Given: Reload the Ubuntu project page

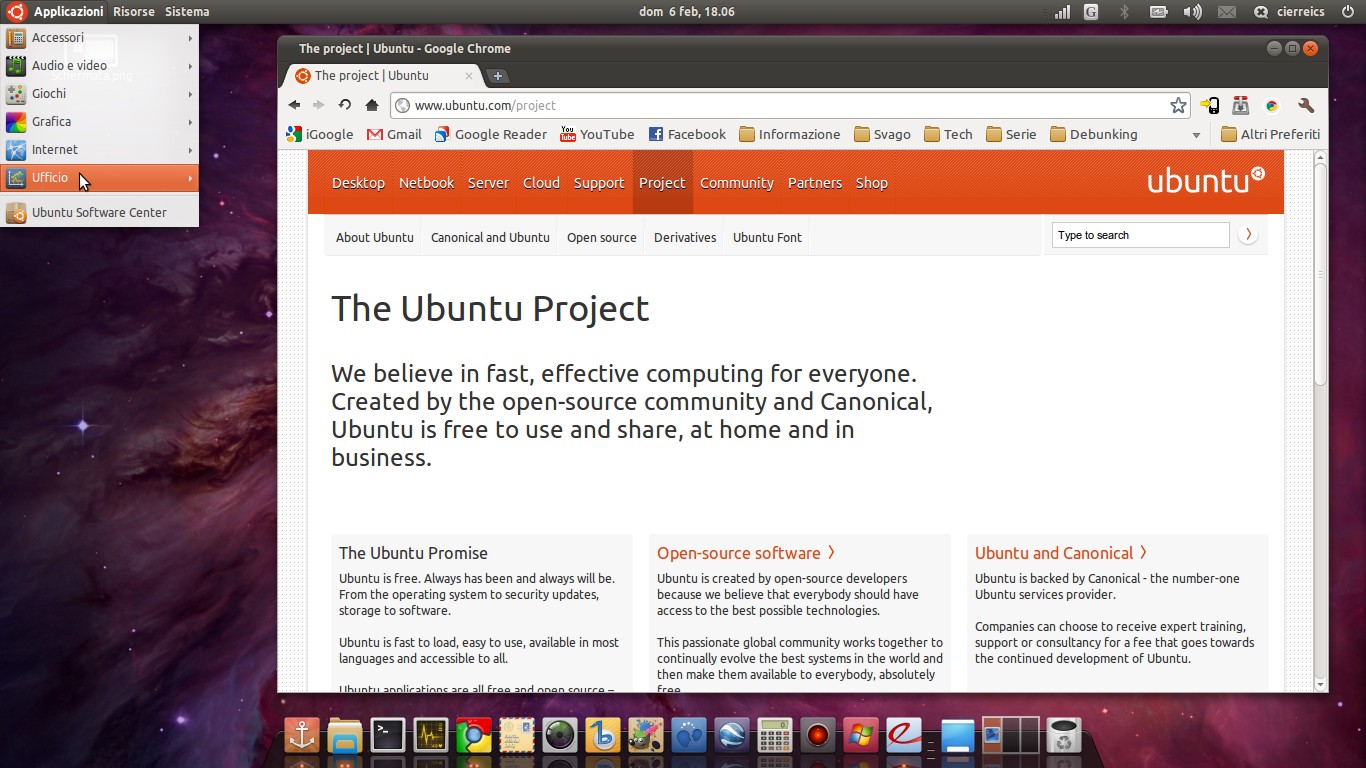Looking at the screenshot, I should tap(345, 105).
